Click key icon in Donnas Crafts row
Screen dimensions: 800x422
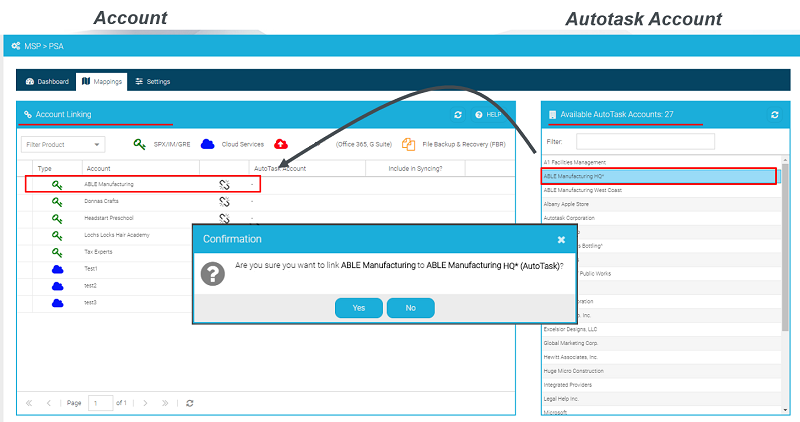click(57, 202)
